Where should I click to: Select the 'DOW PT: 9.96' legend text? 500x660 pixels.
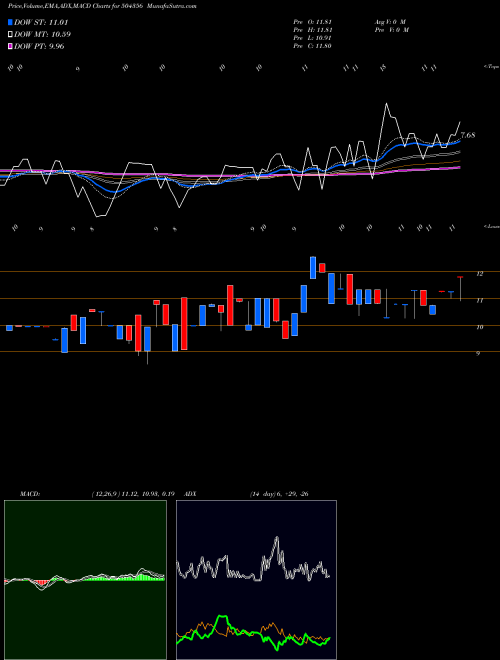39,46
